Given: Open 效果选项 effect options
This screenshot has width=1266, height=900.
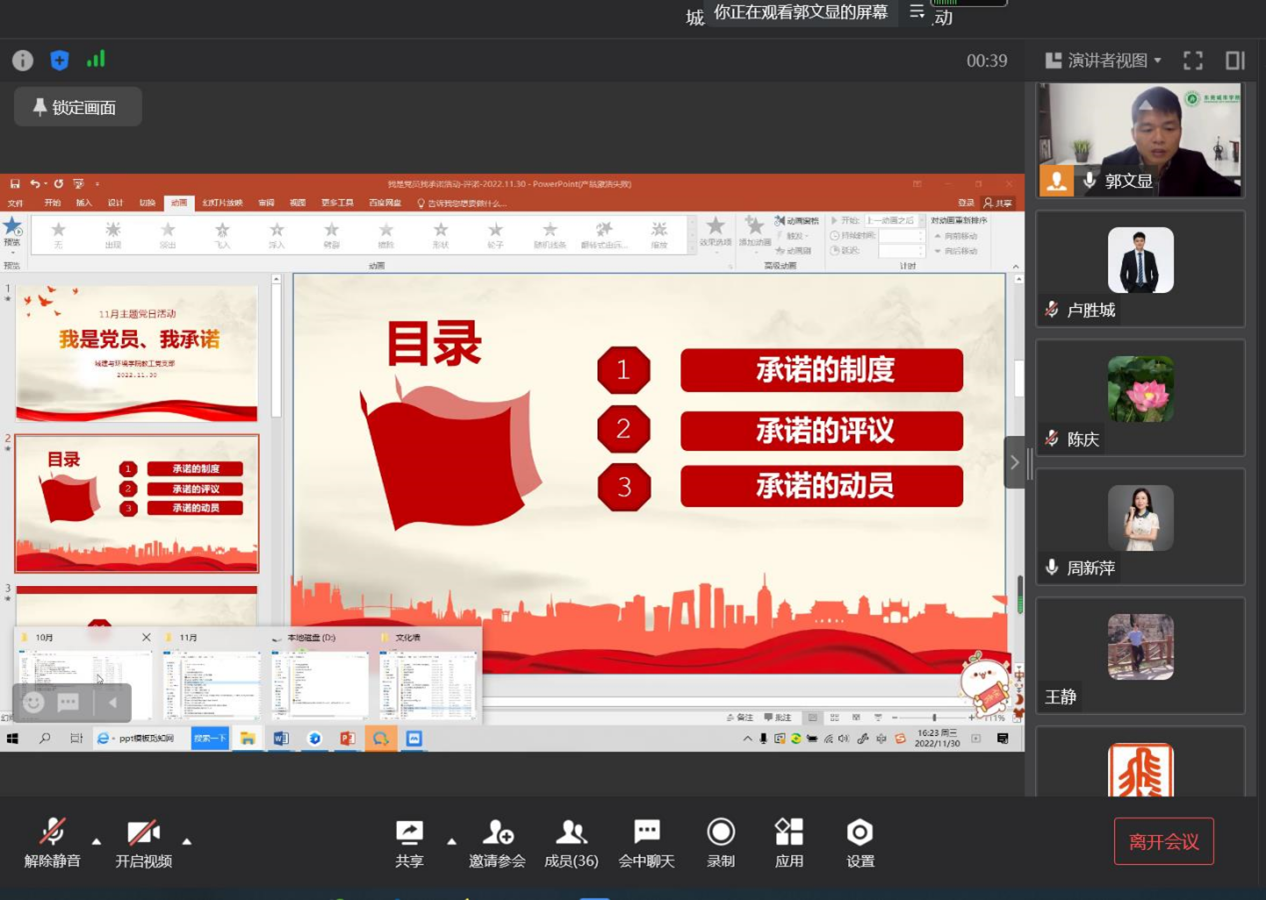Looking at the screenshot, I should 715,233.
